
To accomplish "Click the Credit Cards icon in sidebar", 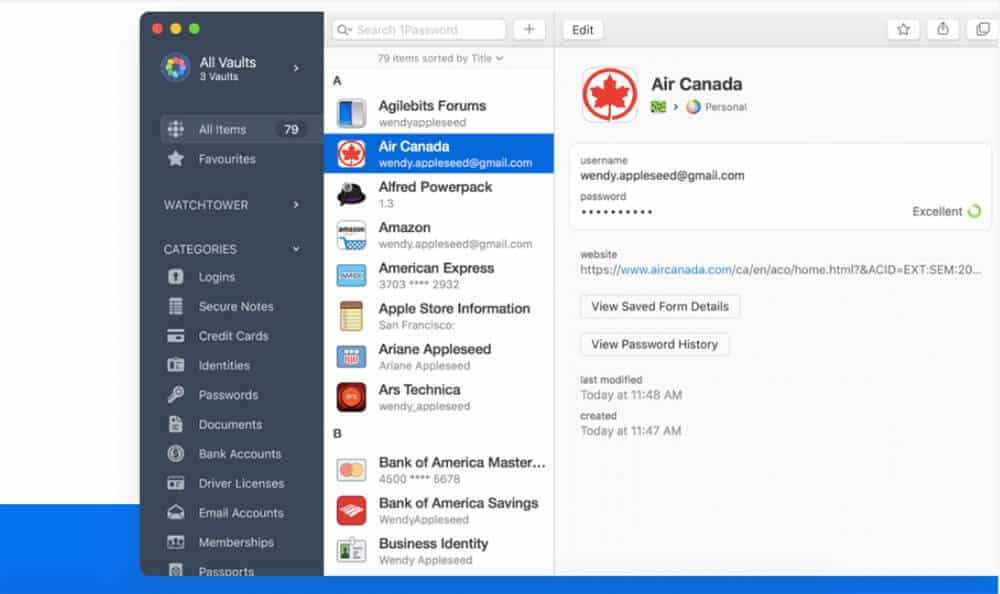I will [175, 336].
